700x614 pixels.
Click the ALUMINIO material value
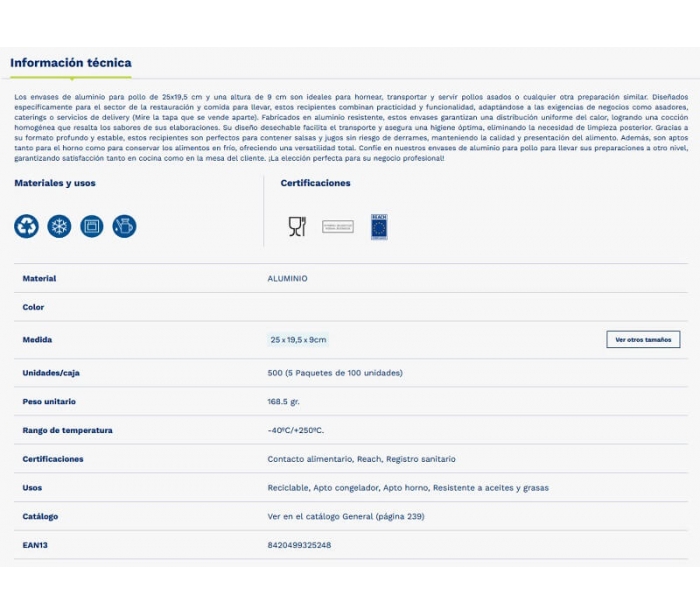[287, 279]
